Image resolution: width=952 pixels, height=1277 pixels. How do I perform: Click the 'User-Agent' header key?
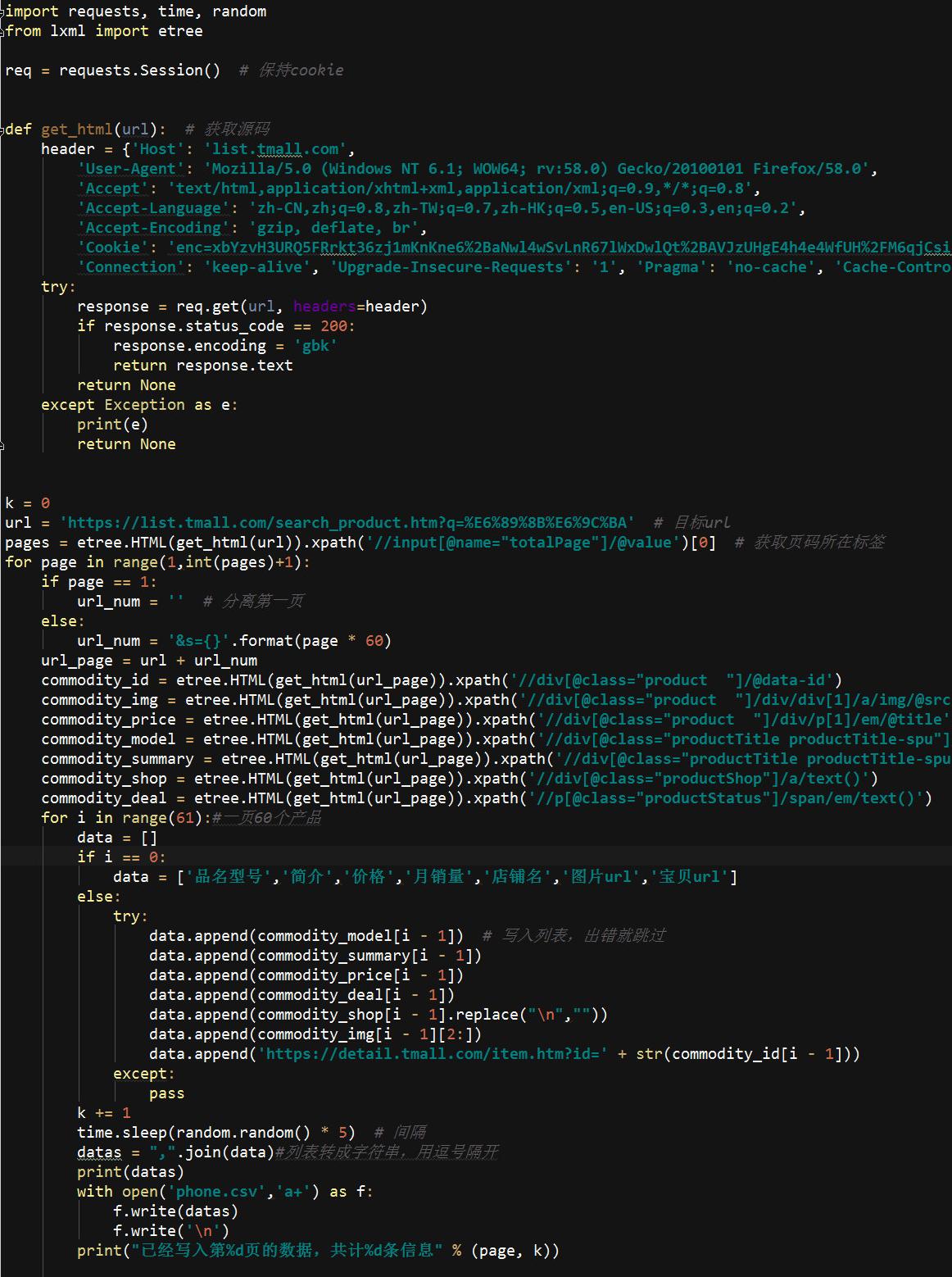coord(131,169)
